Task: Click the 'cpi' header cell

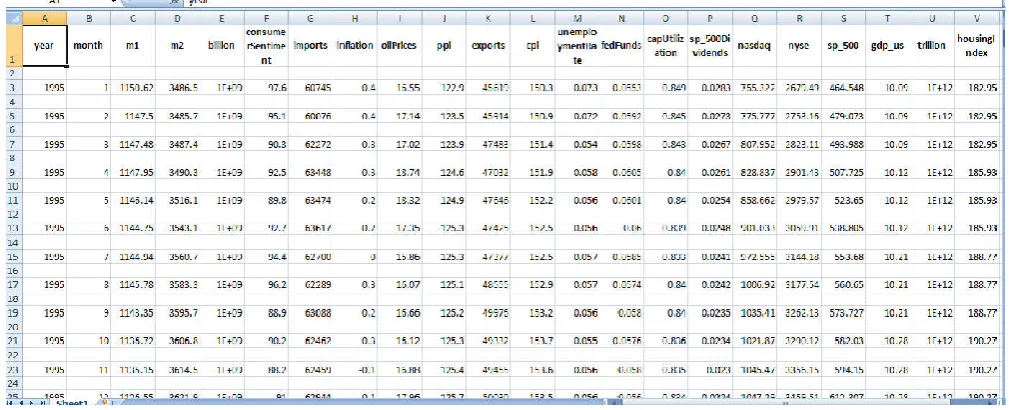Action: pos(533,46)
